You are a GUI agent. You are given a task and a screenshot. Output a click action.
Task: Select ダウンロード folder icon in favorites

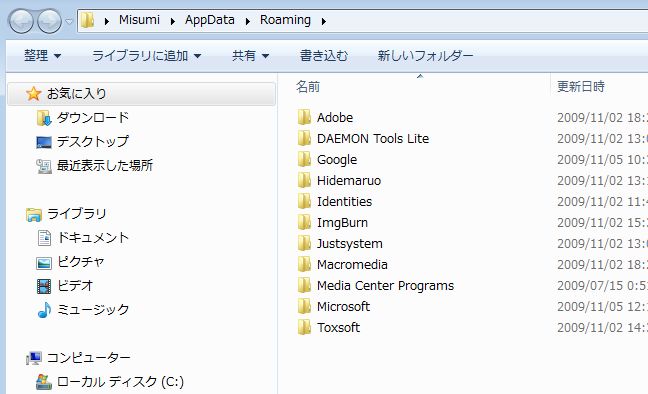click(x=44, y=118)
